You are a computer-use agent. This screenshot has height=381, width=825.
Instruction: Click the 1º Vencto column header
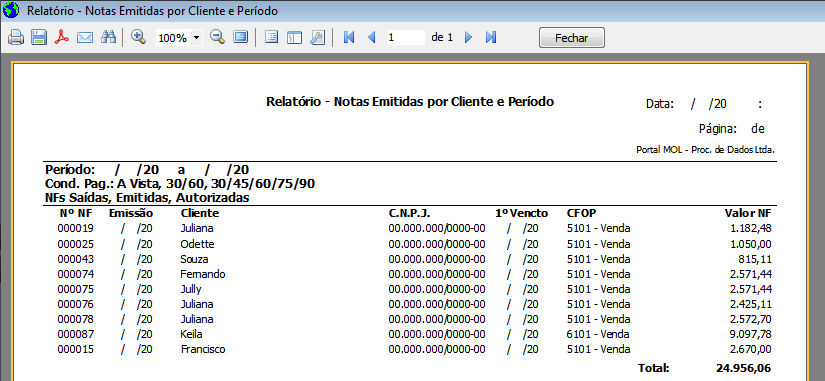click(521, 214)
